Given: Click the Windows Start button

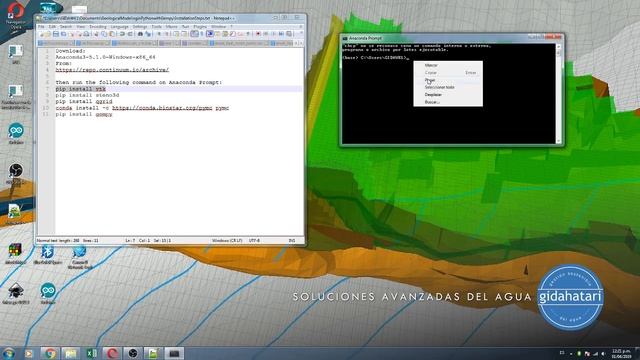Looking at the screenshot, I should pyautogui.click(x=8, y=353).
